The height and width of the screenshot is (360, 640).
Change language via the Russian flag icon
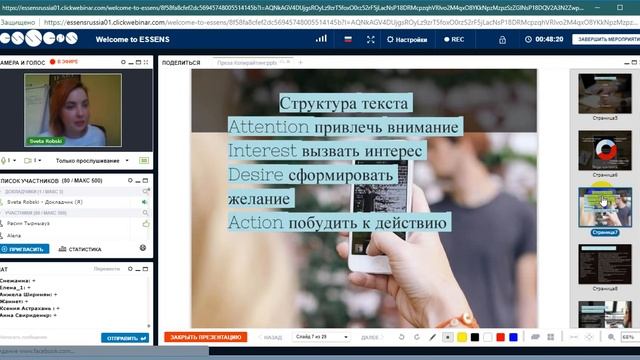[348, 40]
